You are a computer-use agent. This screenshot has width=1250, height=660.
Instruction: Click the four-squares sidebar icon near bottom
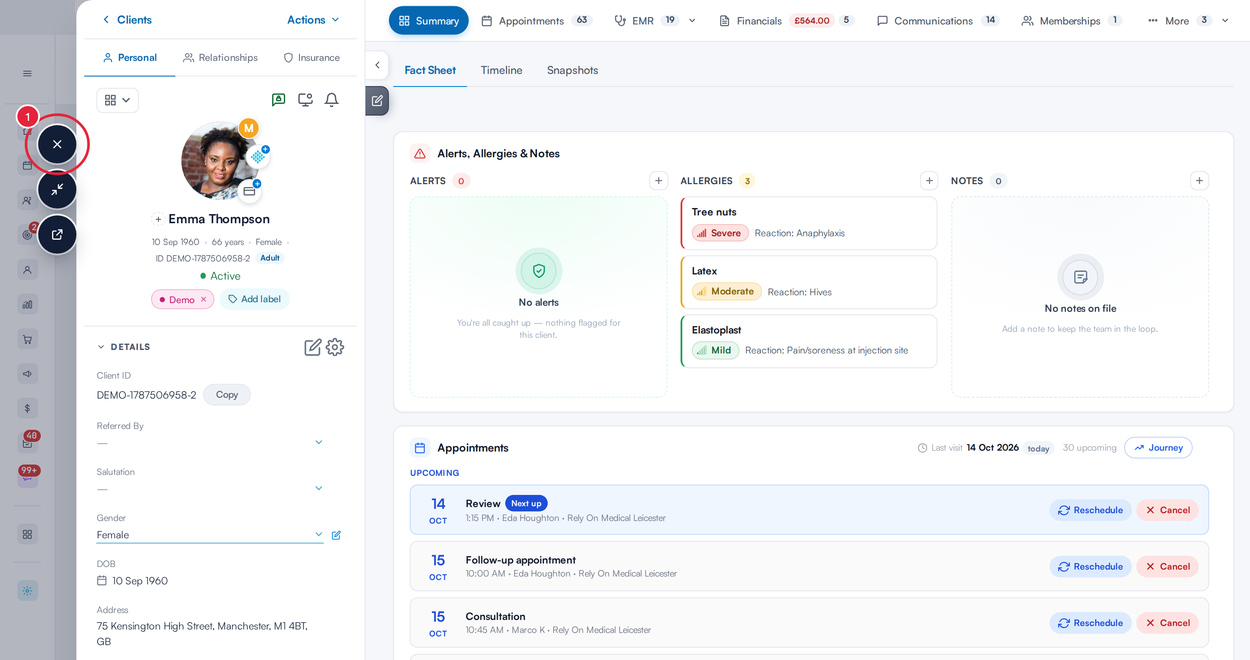[x=28, y=534]
